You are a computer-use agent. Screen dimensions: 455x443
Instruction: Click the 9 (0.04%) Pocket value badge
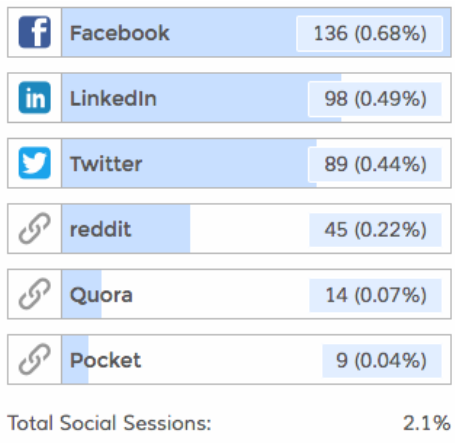(x=382, y=361)
